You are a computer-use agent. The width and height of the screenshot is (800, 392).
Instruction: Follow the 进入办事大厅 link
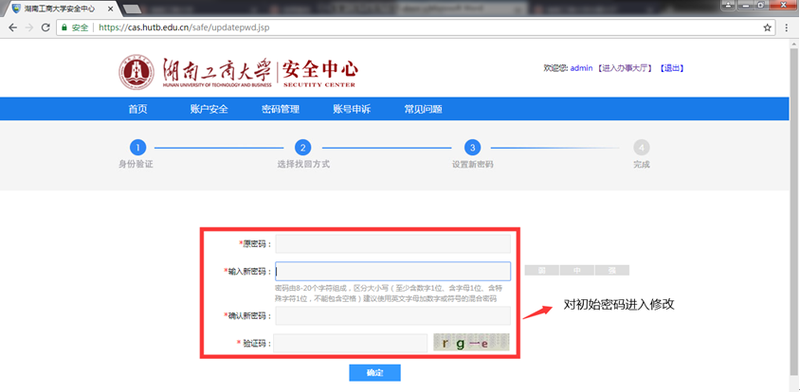[625, 68]
